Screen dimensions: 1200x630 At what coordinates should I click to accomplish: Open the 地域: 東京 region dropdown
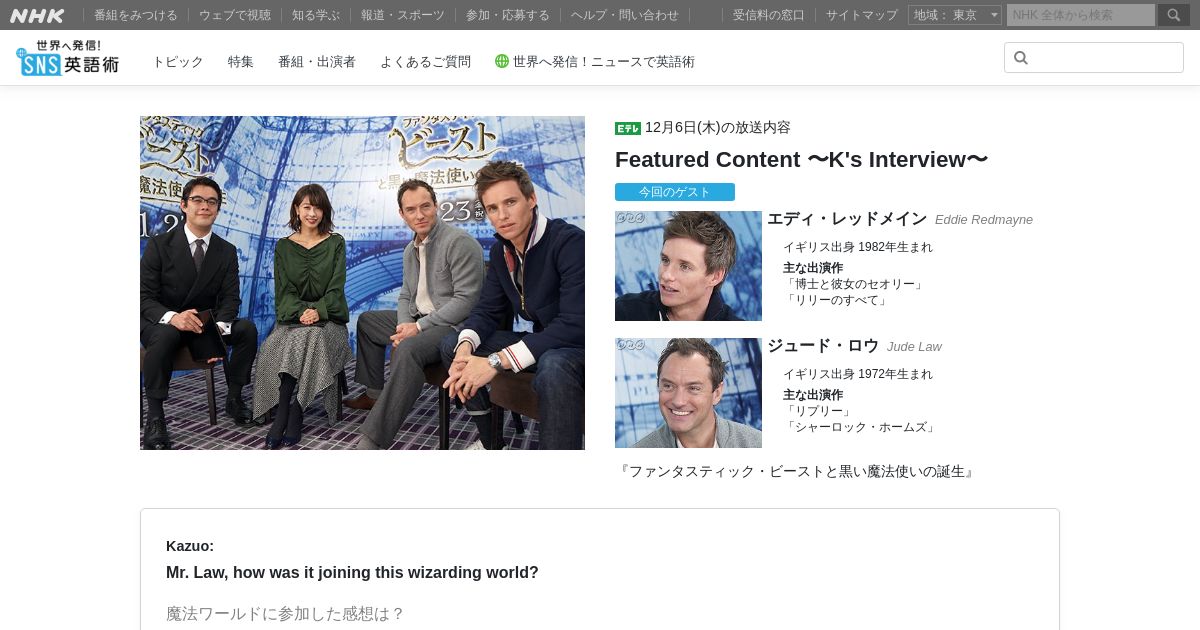click(x=955, y=15)
